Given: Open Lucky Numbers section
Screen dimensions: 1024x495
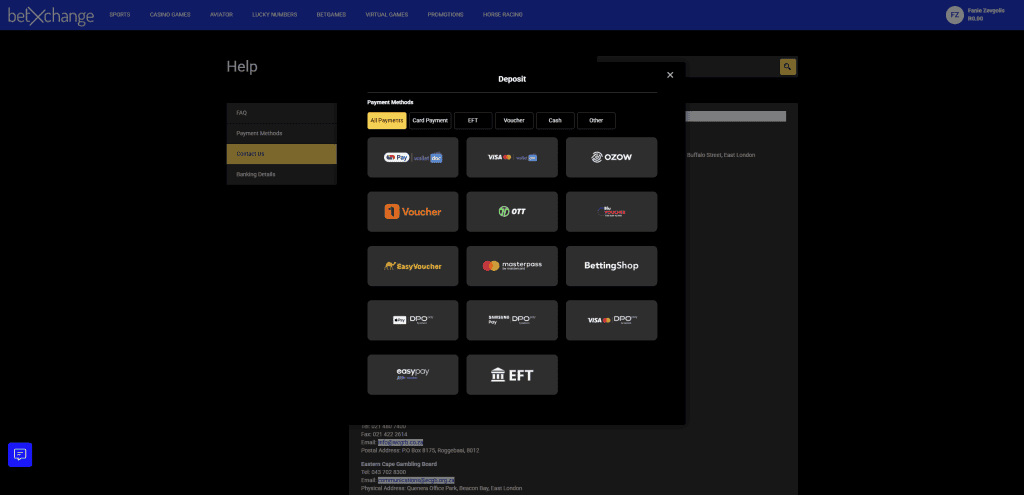Looking at the screenshot, I should click(274, 15).
